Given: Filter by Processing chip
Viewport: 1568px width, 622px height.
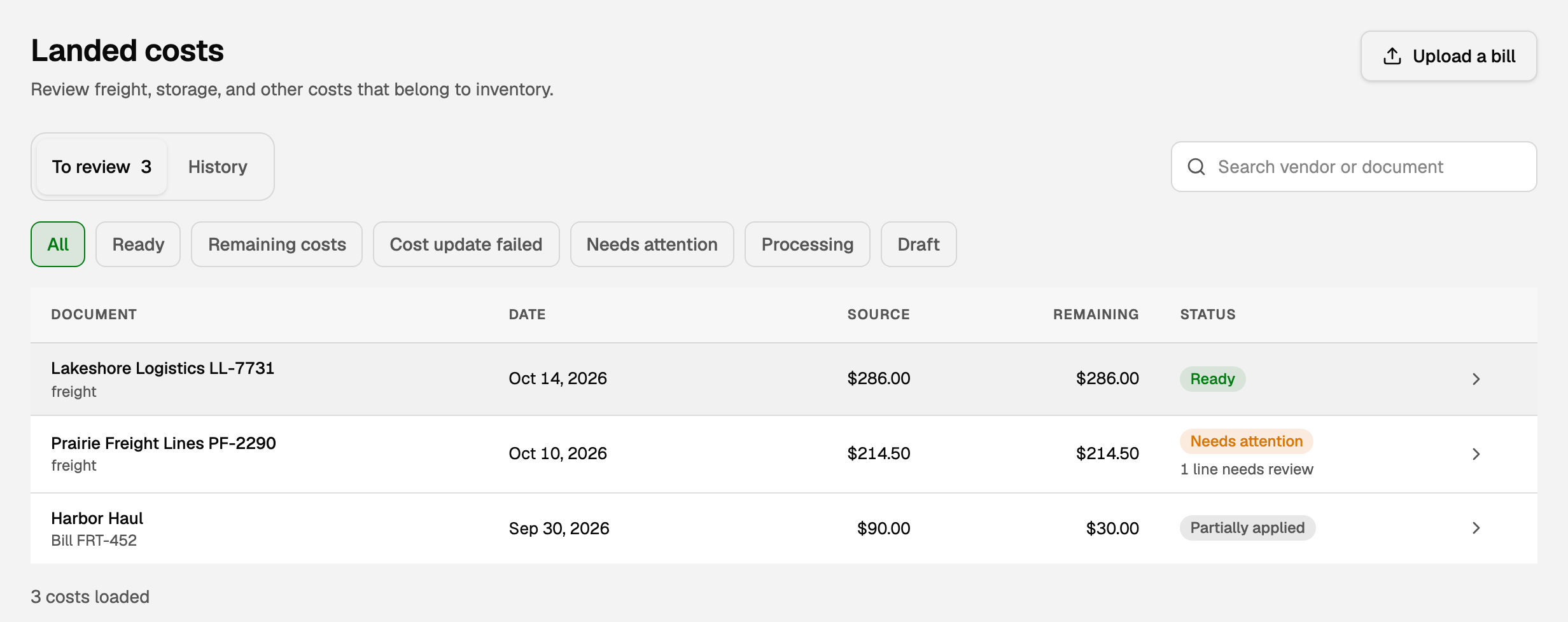Looking at the screenshot, I should [x=807, y=244].
